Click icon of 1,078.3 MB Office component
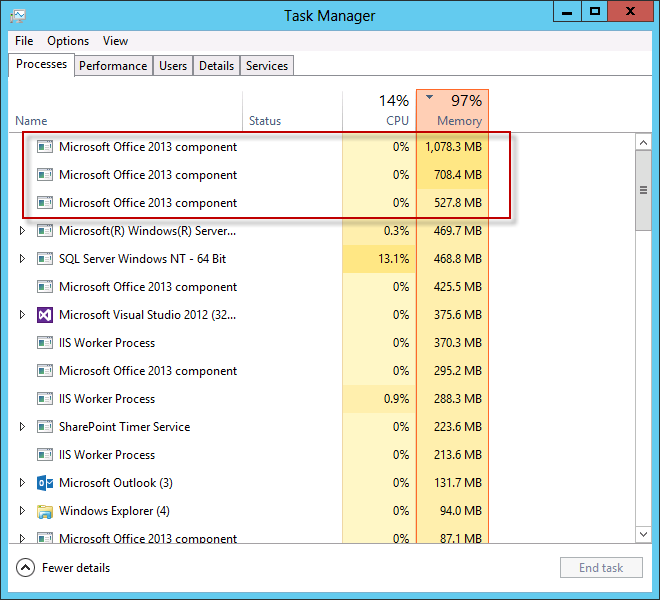 coord(44,147)
